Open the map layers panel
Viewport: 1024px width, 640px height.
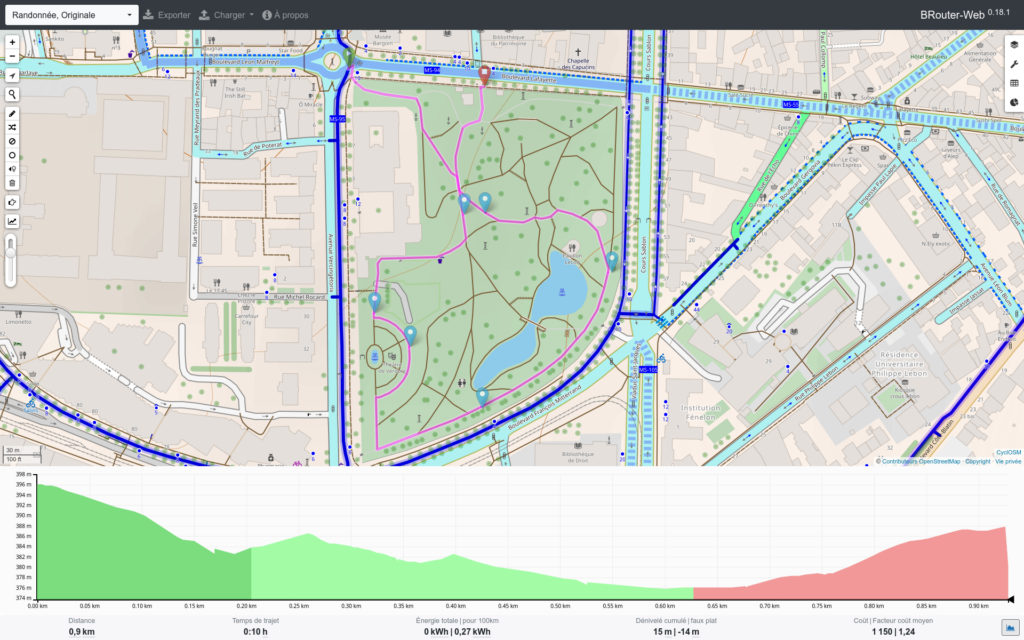[x=1014, y=45]
